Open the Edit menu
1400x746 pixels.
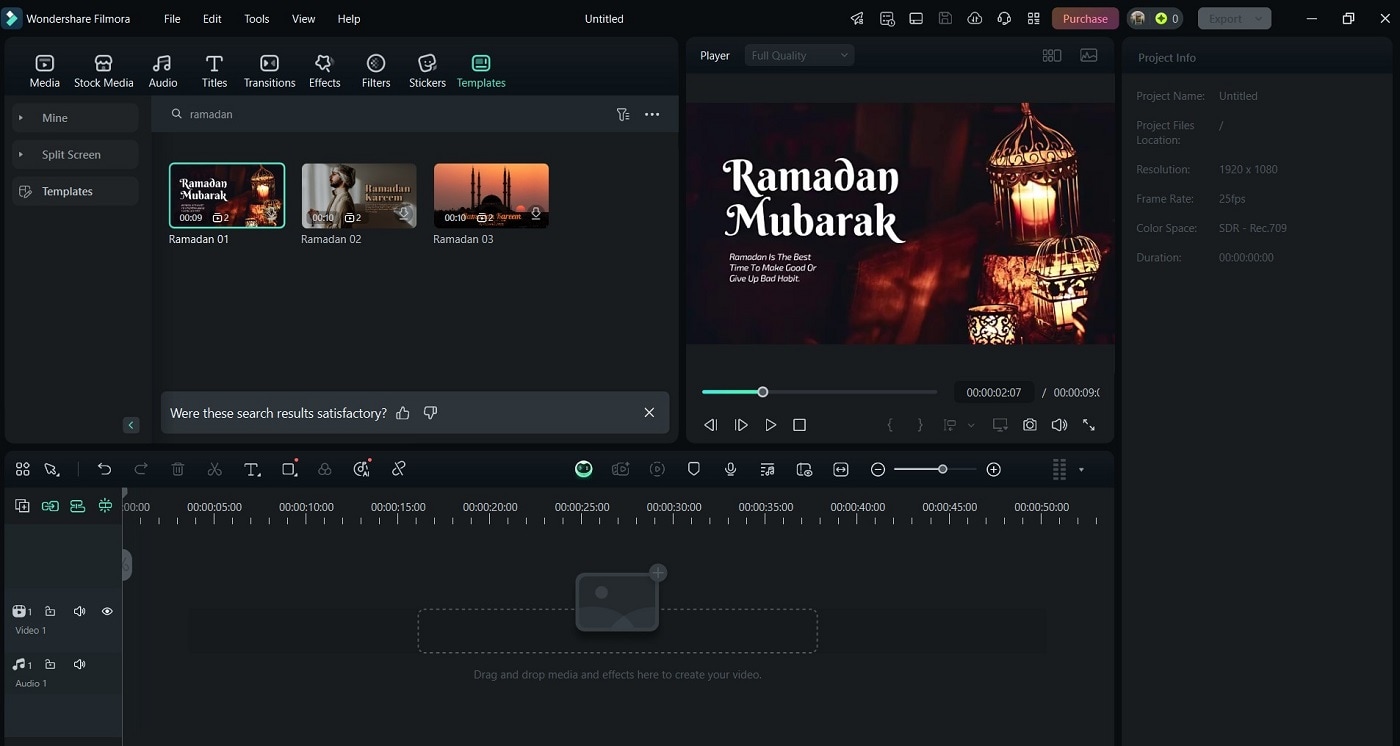point(212,19)
